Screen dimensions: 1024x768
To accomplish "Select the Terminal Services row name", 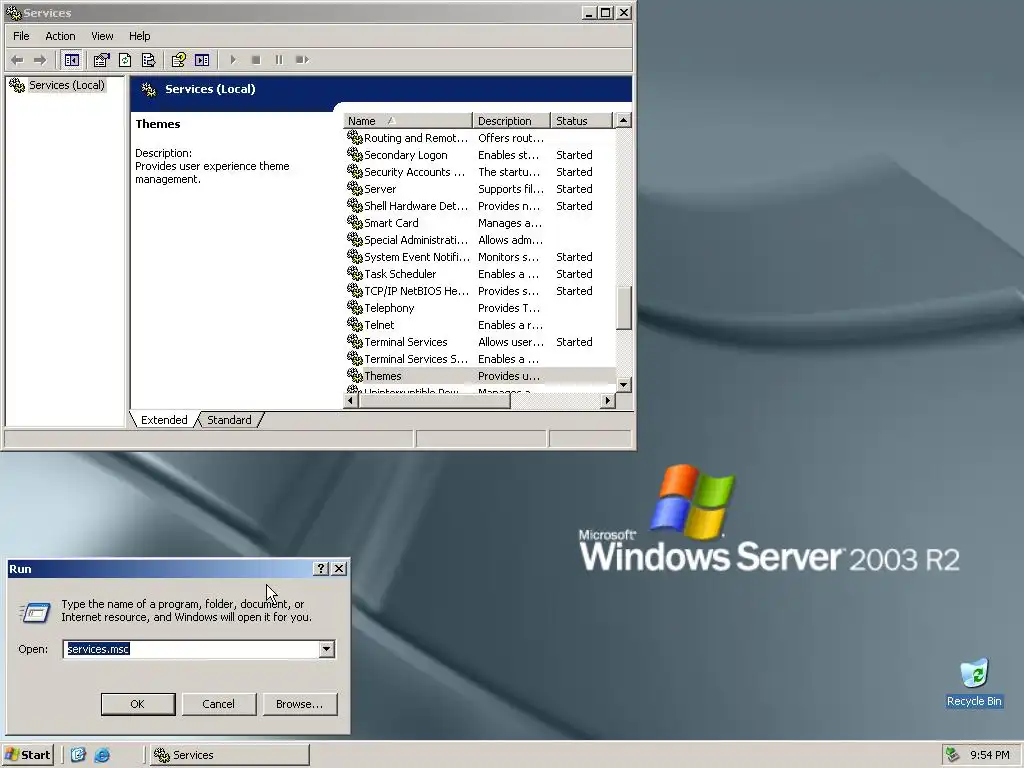I will 406,342.
